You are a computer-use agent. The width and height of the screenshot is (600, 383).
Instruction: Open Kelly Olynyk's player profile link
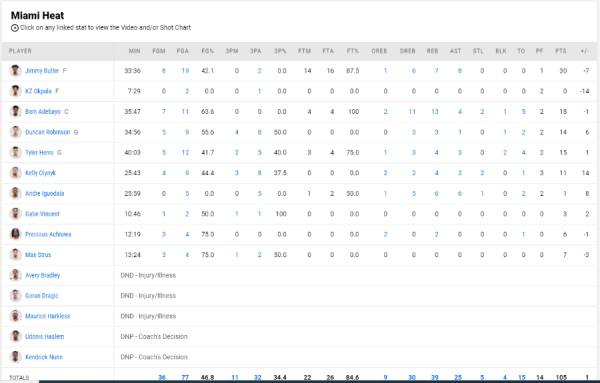[41, 173]
